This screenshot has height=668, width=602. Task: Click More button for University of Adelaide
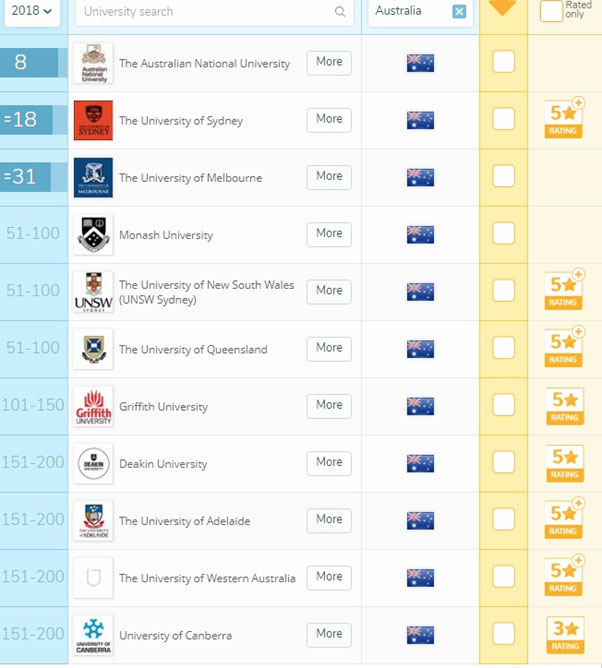pos(329,520)
